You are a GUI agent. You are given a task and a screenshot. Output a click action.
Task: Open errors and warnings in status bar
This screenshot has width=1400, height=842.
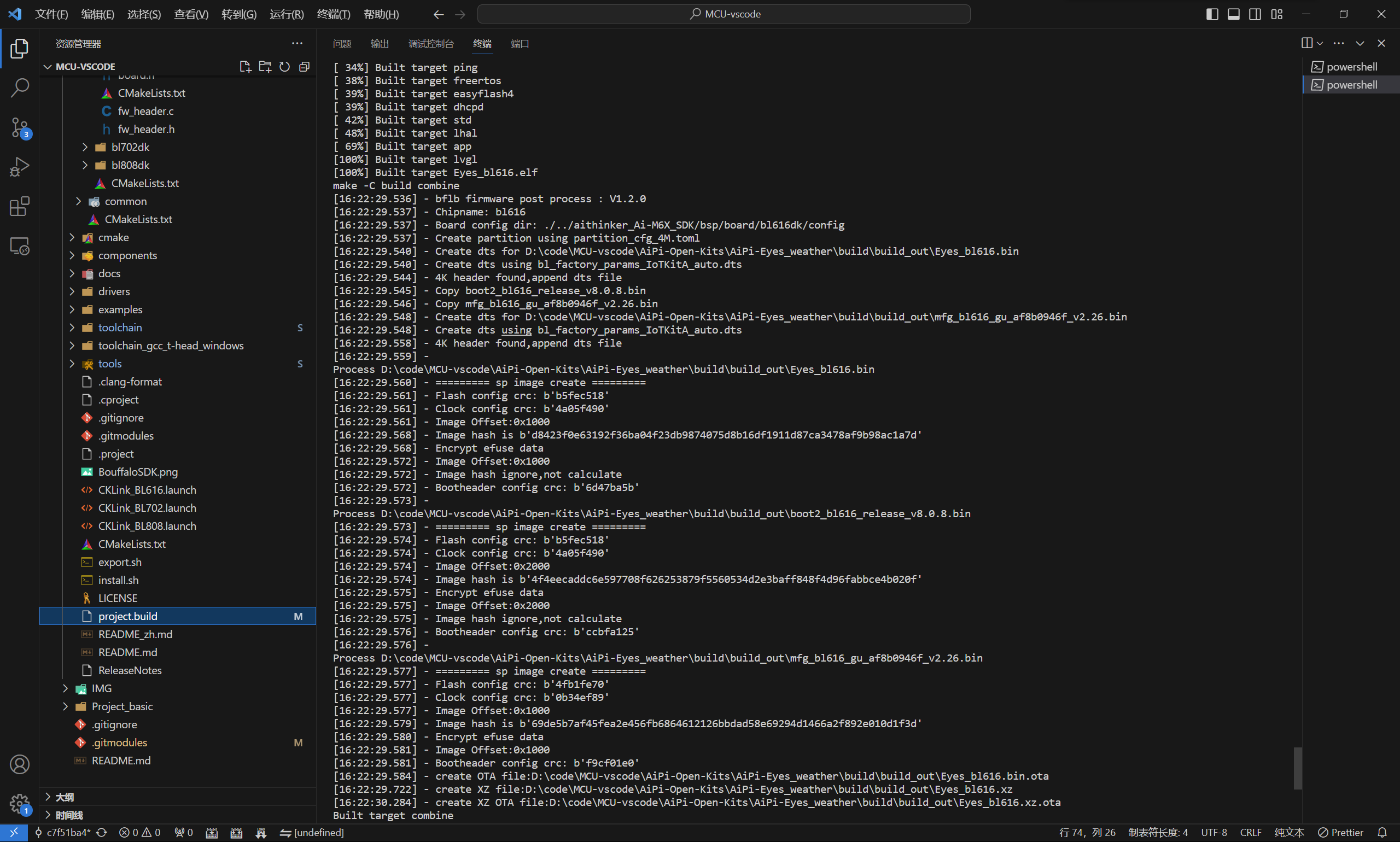coord(139,832)
